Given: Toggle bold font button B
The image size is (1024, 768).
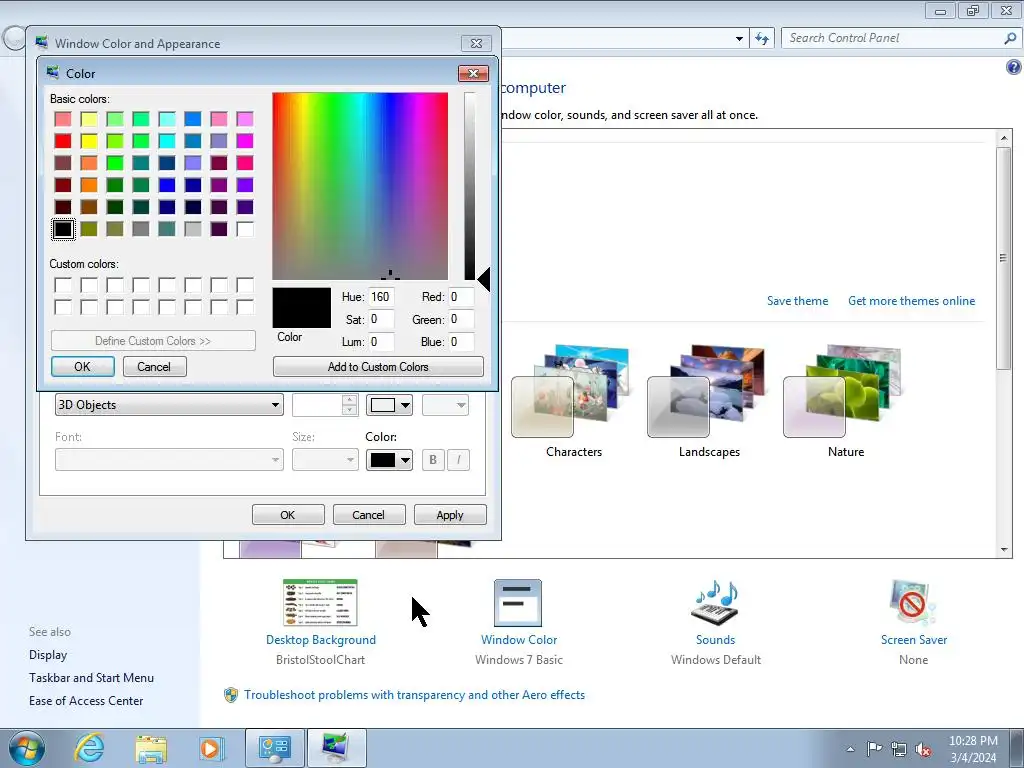Looking at the screenshot, I should [x=432, y=460].
